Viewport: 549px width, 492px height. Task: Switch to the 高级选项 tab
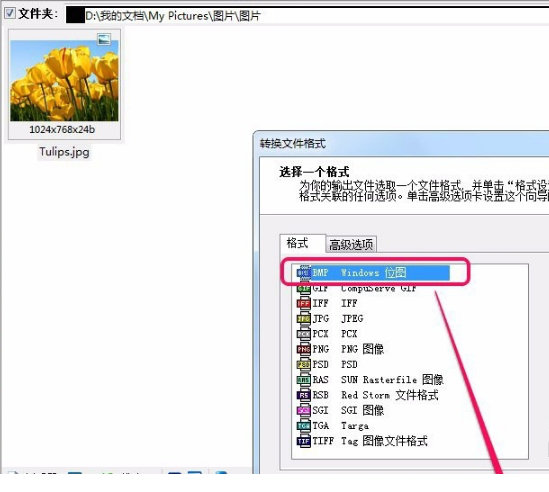pyautogui.click(x=351, y=244)
